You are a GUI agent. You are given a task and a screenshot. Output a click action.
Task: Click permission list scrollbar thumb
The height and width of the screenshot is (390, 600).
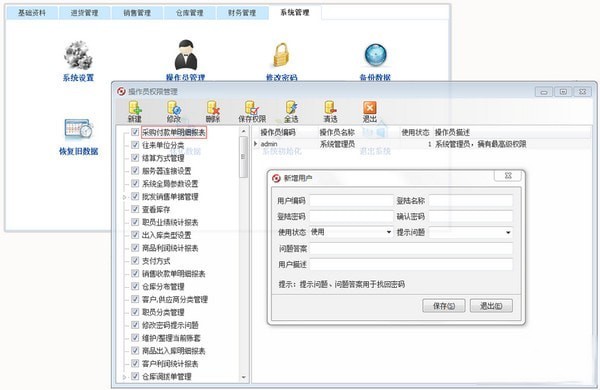point(244,157)
